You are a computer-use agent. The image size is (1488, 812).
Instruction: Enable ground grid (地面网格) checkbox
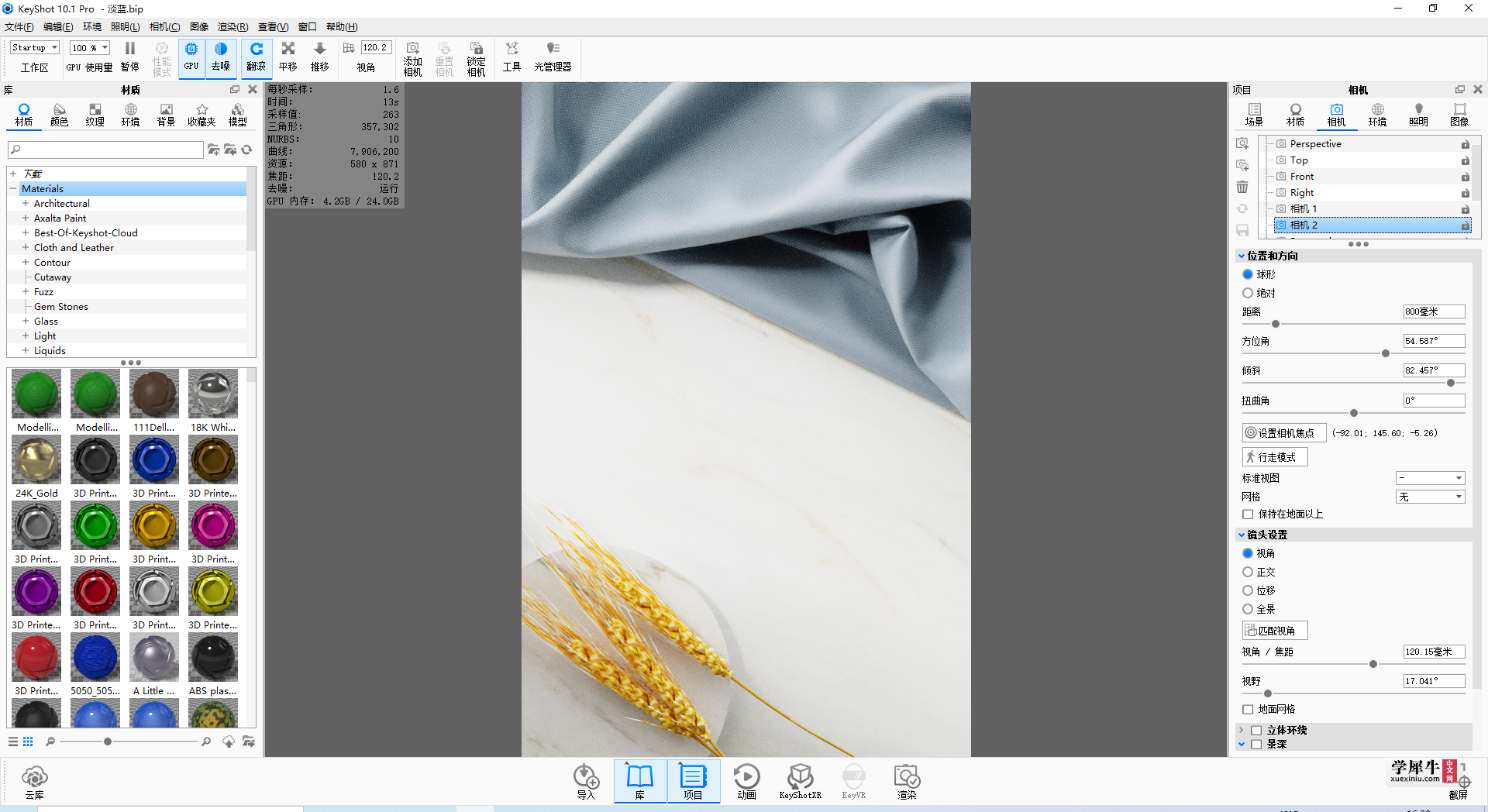click(1248, 709)
